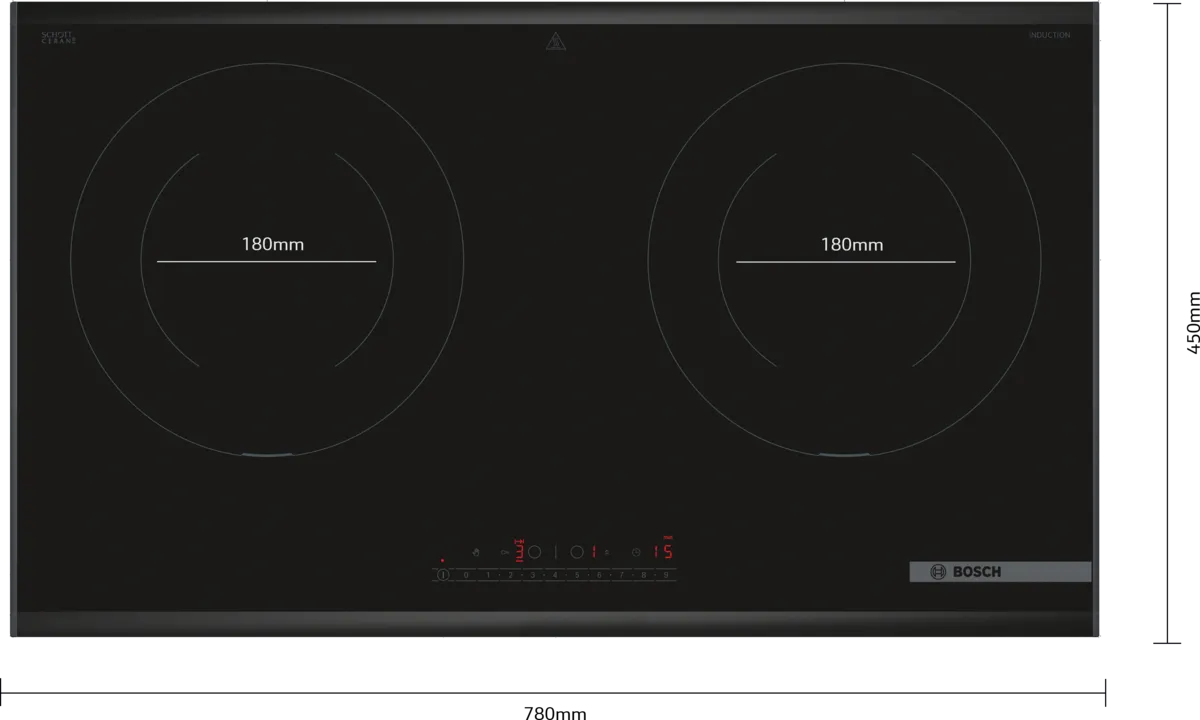The image size is (1200, 720).
Task: Tap the left zone power display showing 3
Action: coord(520,551)
